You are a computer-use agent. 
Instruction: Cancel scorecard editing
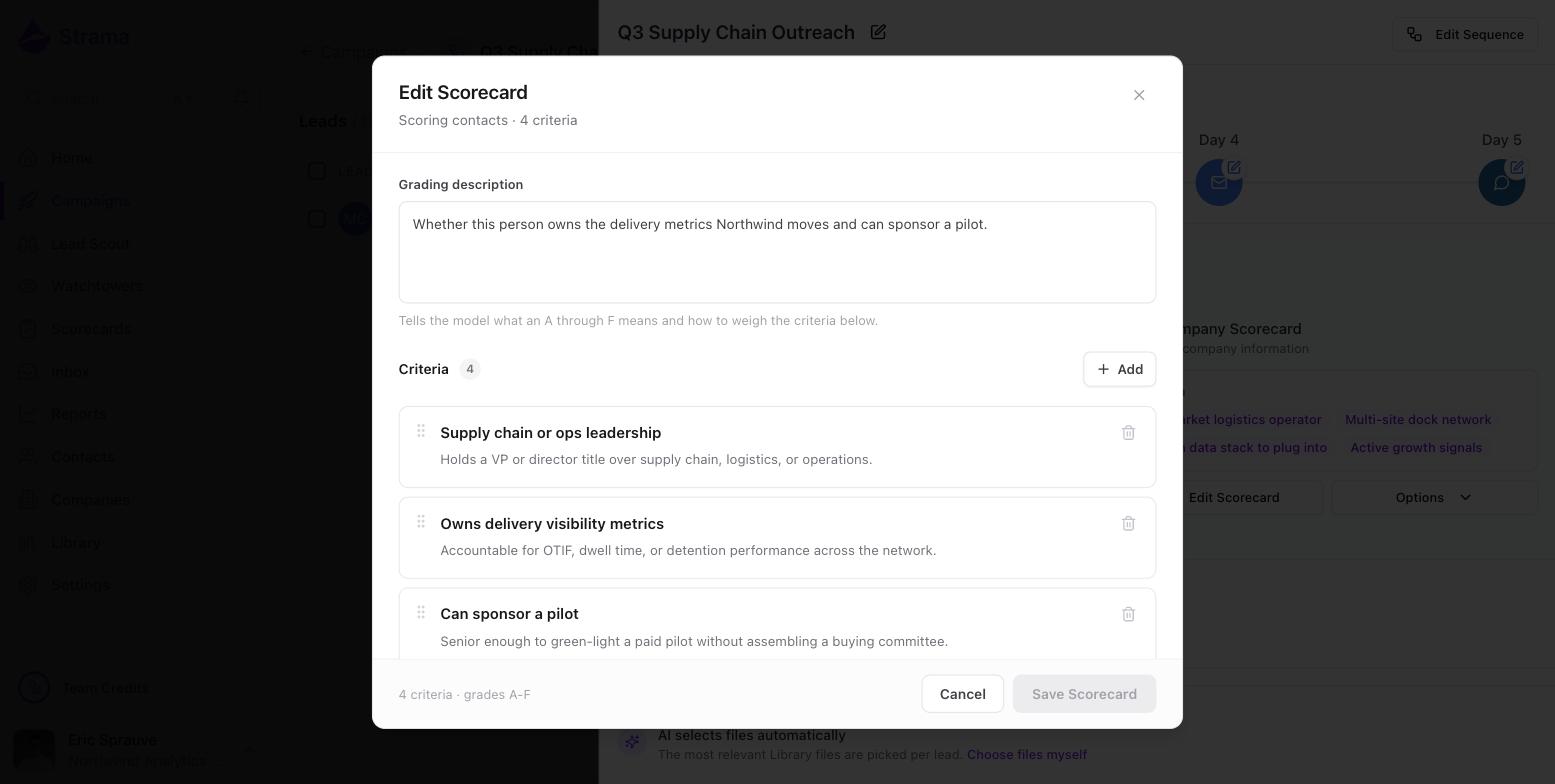[963, 694]
